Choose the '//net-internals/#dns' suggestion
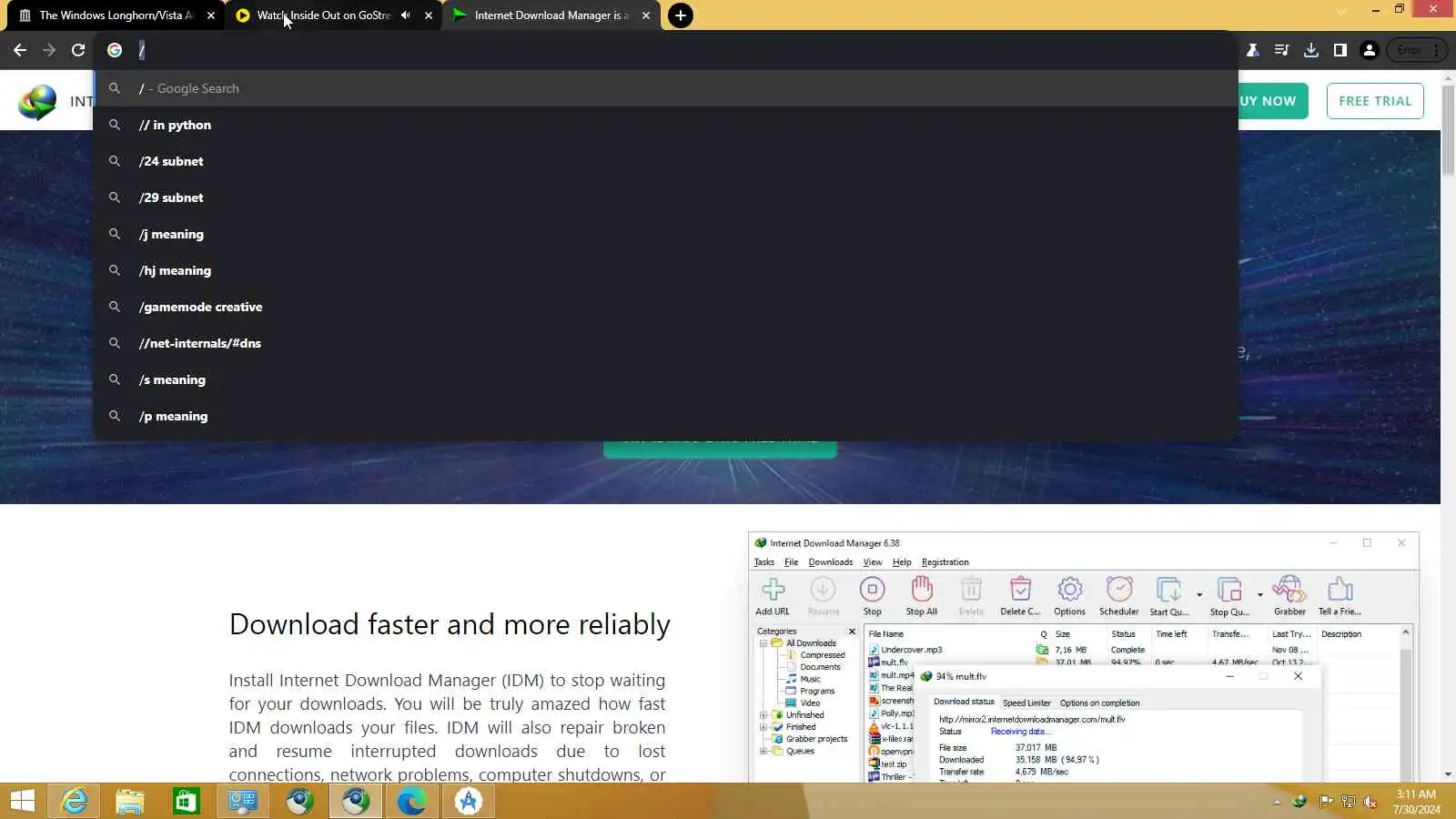Screen dimensions: 1456x819 click(665, 343)
